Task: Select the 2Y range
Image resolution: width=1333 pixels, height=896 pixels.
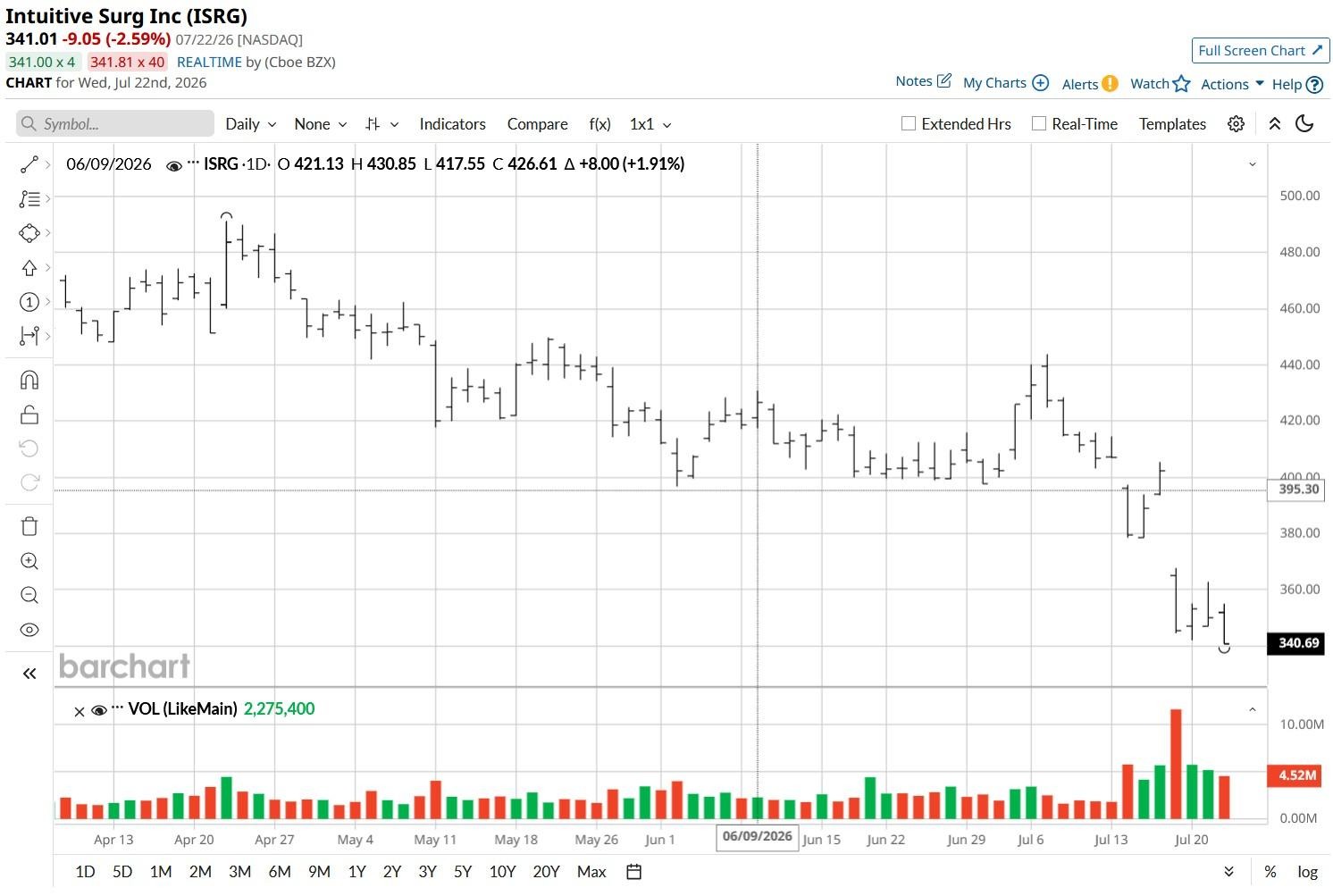Action: 392,872
